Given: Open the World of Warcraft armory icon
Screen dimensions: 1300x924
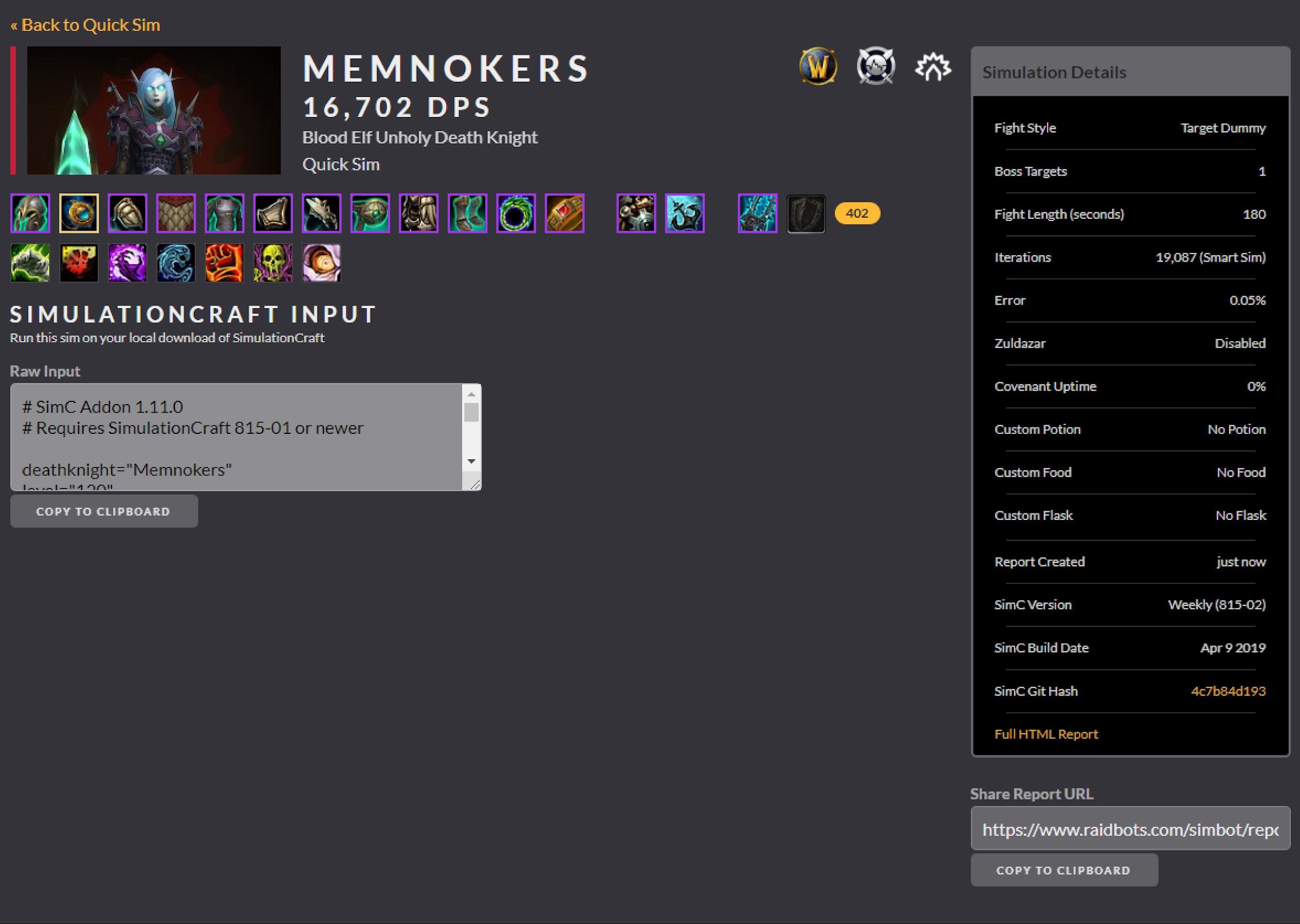Looking at the screenshot, I should (x=818, y=67).
